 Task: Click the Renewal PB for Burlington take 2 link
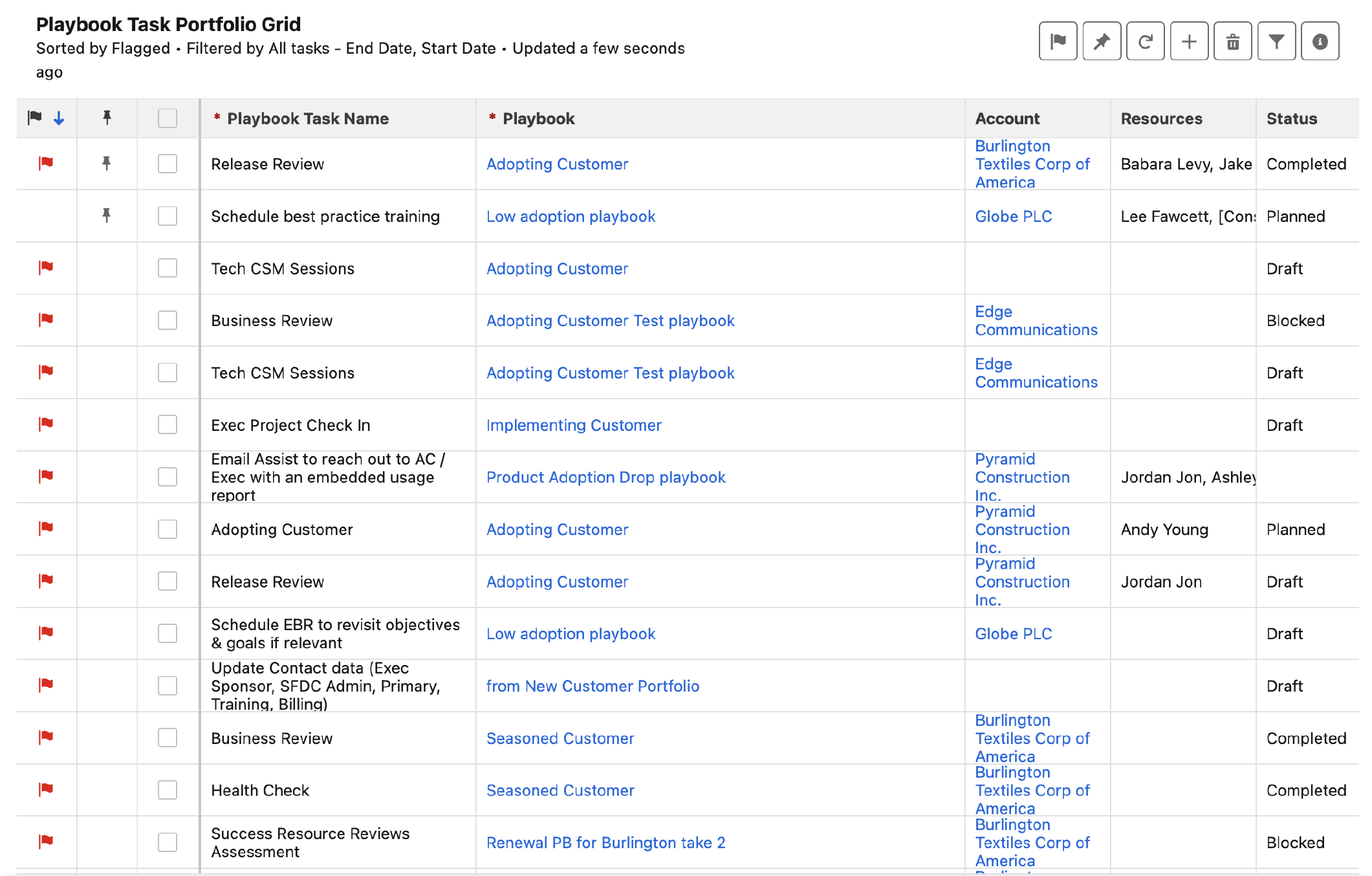605,842
